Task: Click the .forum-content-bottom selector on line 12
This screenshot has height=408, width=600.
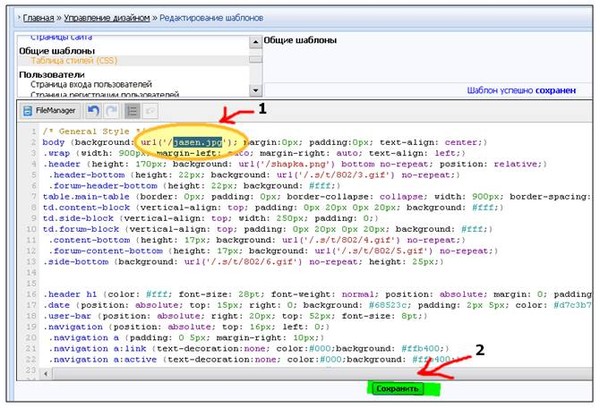Action: (106, 251)
